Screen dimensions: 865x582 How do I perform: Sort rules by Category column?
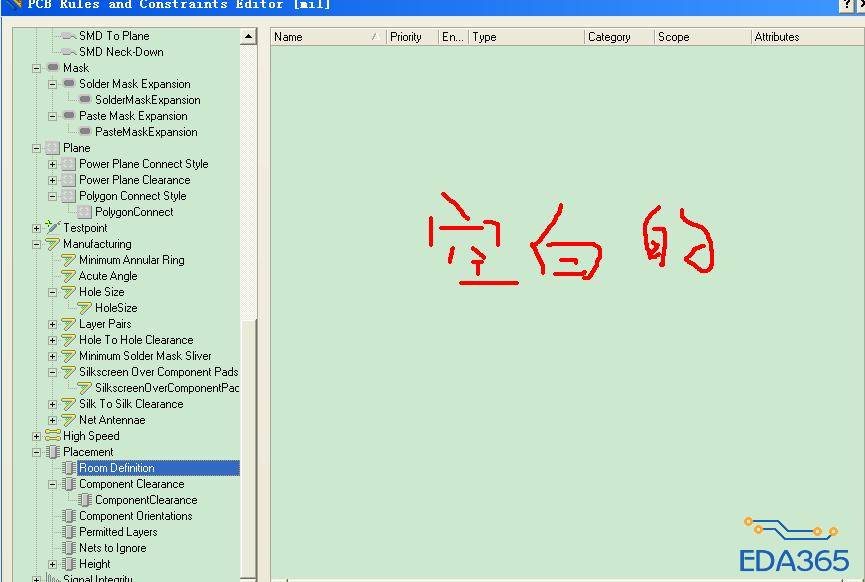click(x=620, y=37)
